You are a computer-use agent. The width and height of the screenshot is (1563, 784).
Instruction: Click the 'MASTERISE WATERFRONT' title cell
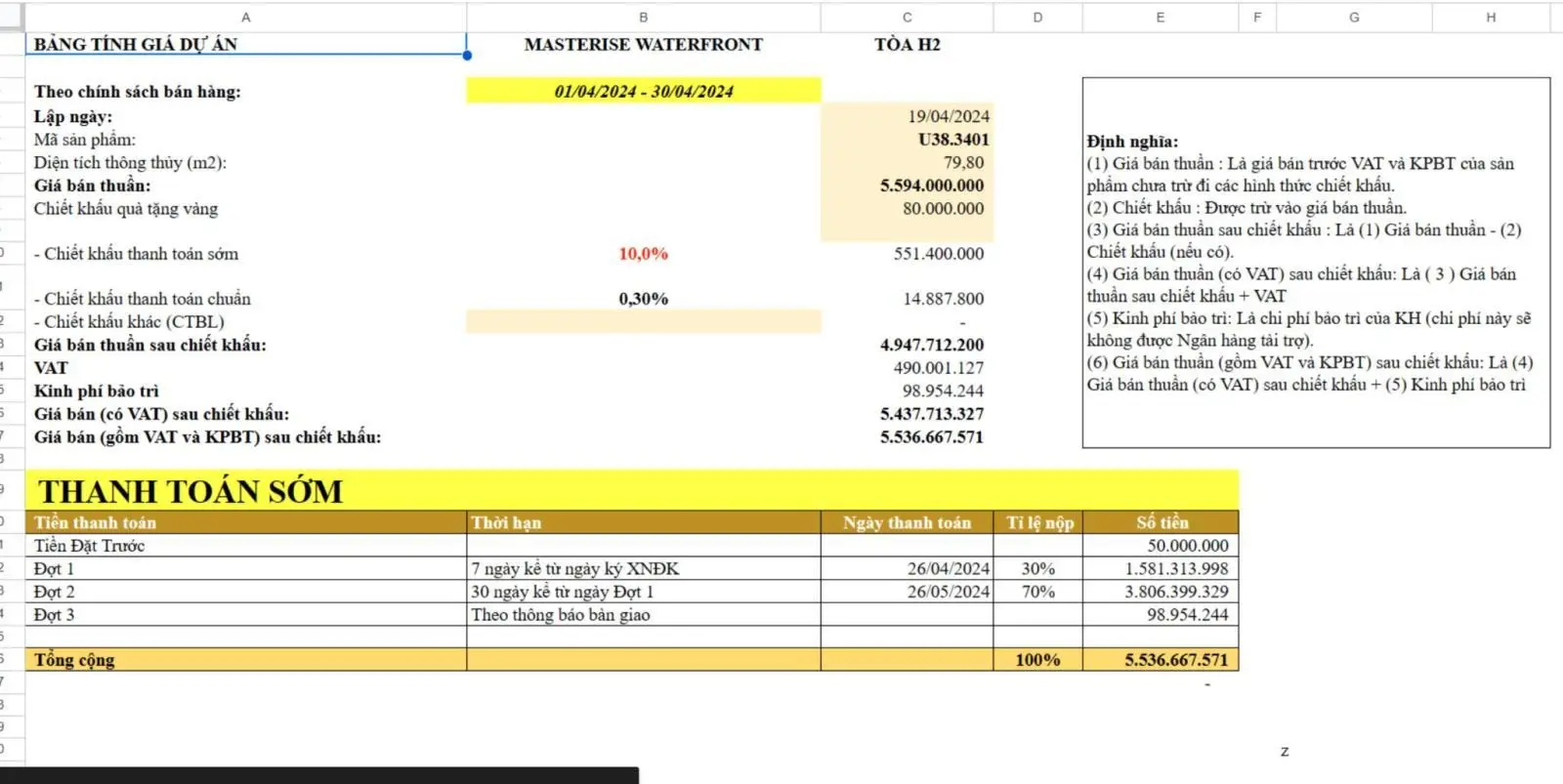pyautogui.click(x=644, y=44)
